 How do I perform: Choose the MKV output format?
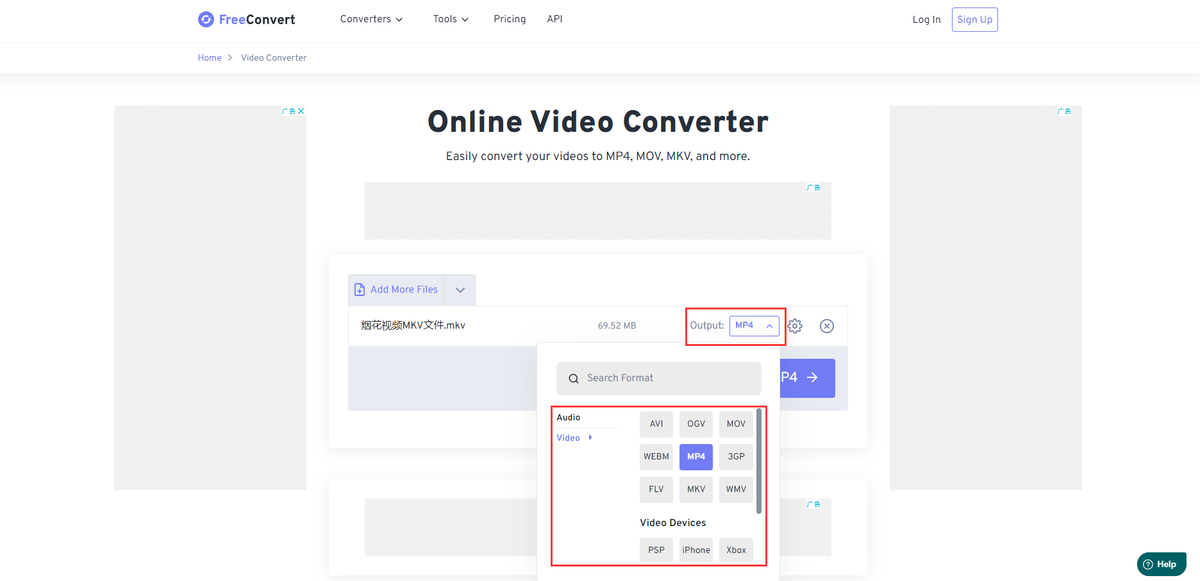click(x=696, y=490)
